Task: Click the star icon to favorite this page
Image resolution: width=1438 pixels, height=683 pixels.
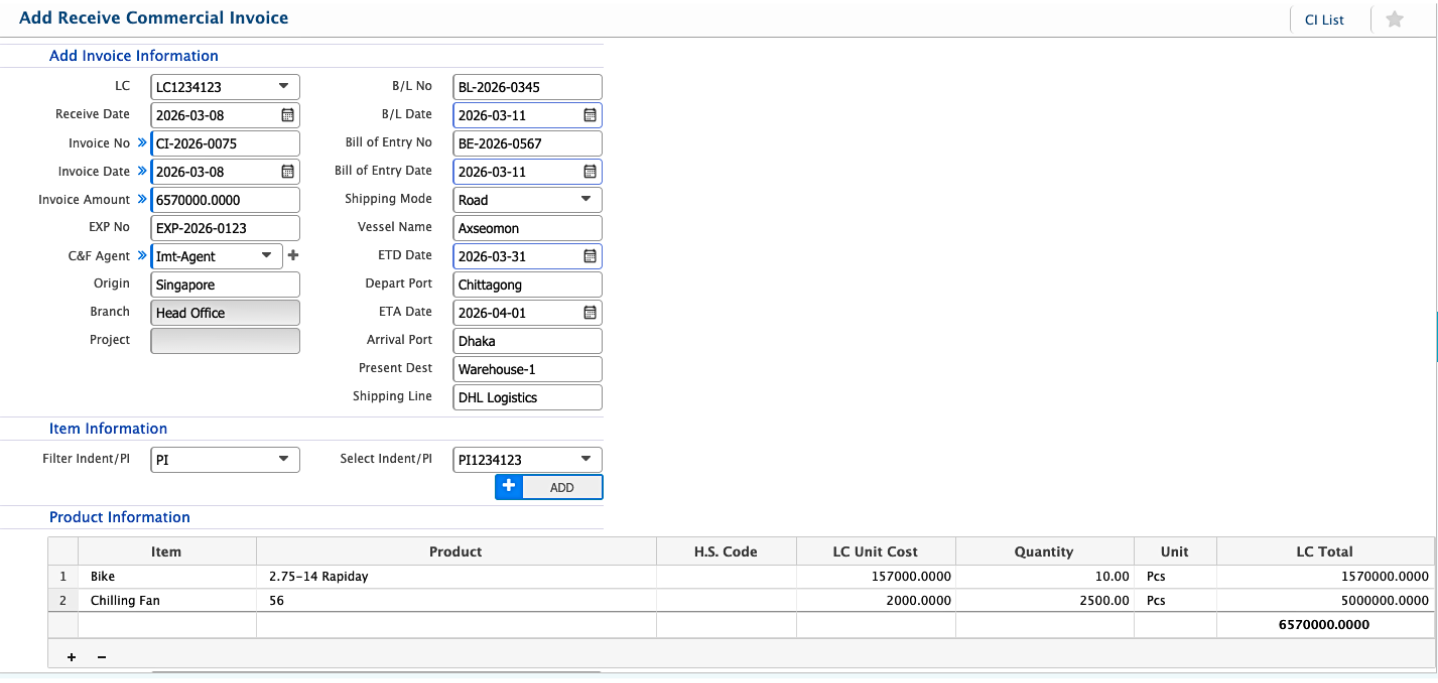Action: click(x=1394, y=18)
